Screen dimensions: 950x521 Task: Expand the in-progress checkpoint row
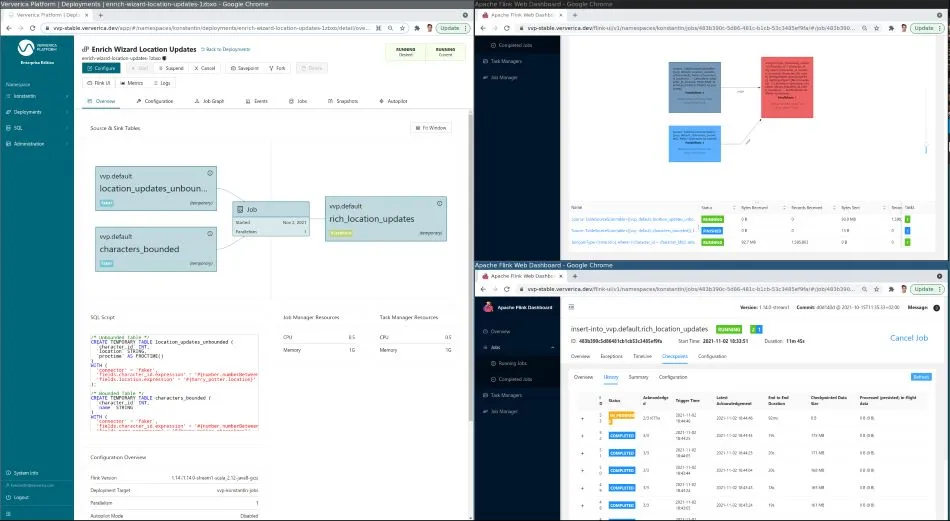pyautogui.click(x=583, y=418)
